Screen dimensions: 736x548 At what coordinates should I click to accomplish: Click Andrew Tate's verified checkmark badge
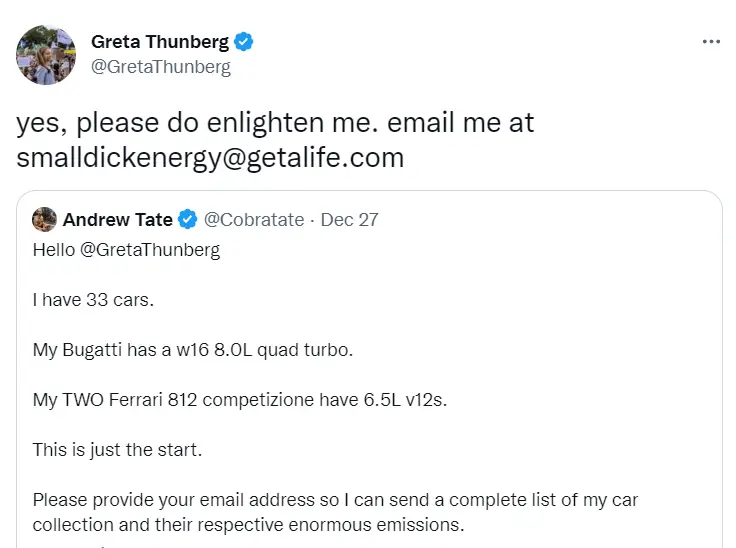189,219
